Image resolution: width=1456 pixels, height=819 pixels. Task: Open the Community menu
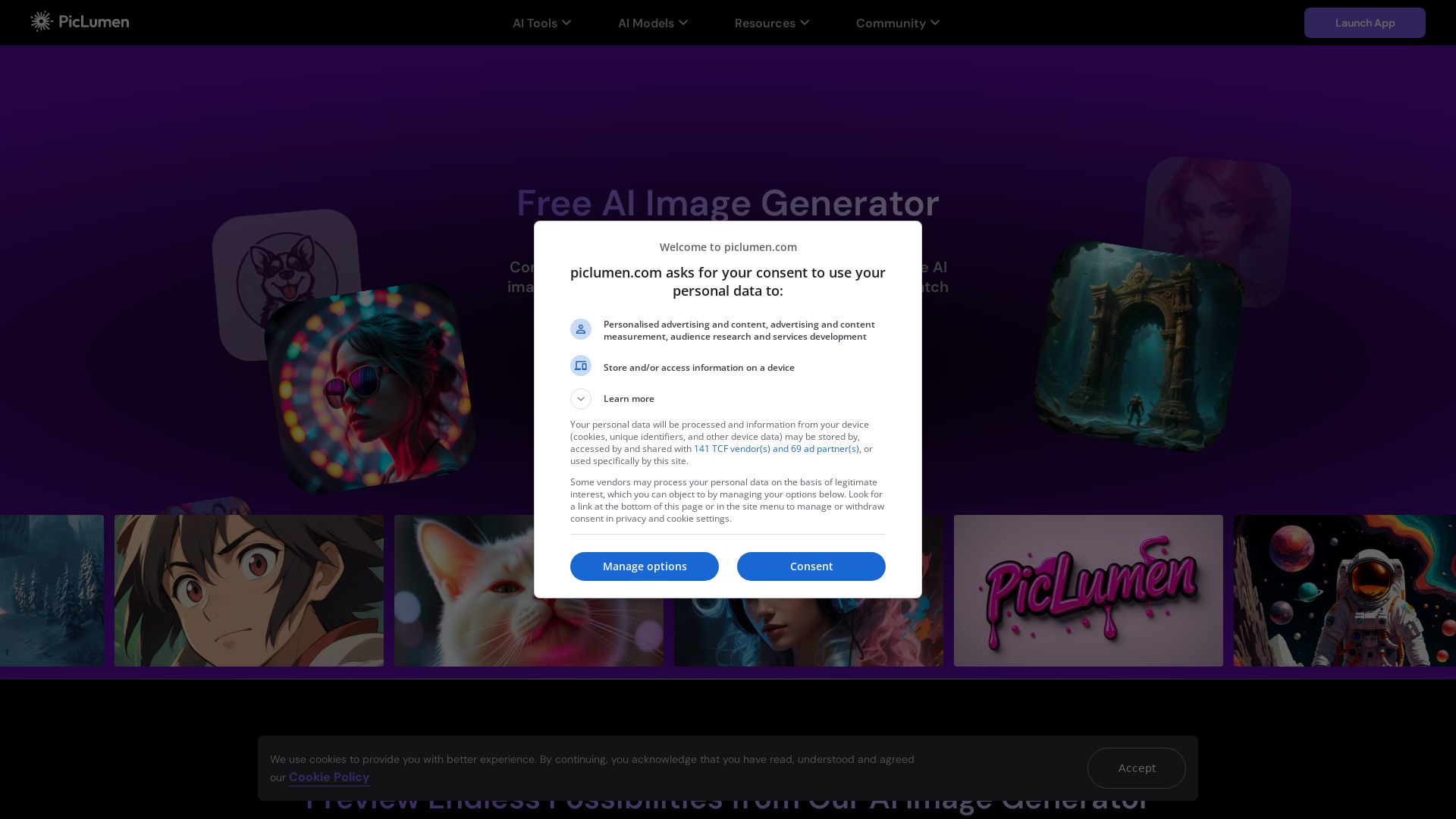[x=897, y=23]
